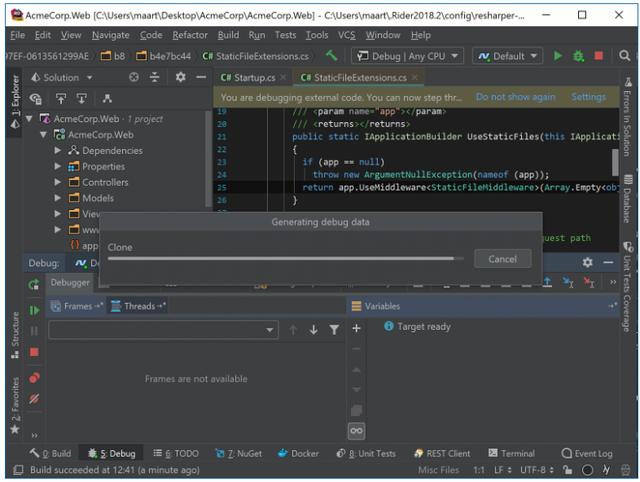This screenshot has height=482, width=640.
Task: Select the AcmeCorp.Web project node
Action: pos(100,135)
